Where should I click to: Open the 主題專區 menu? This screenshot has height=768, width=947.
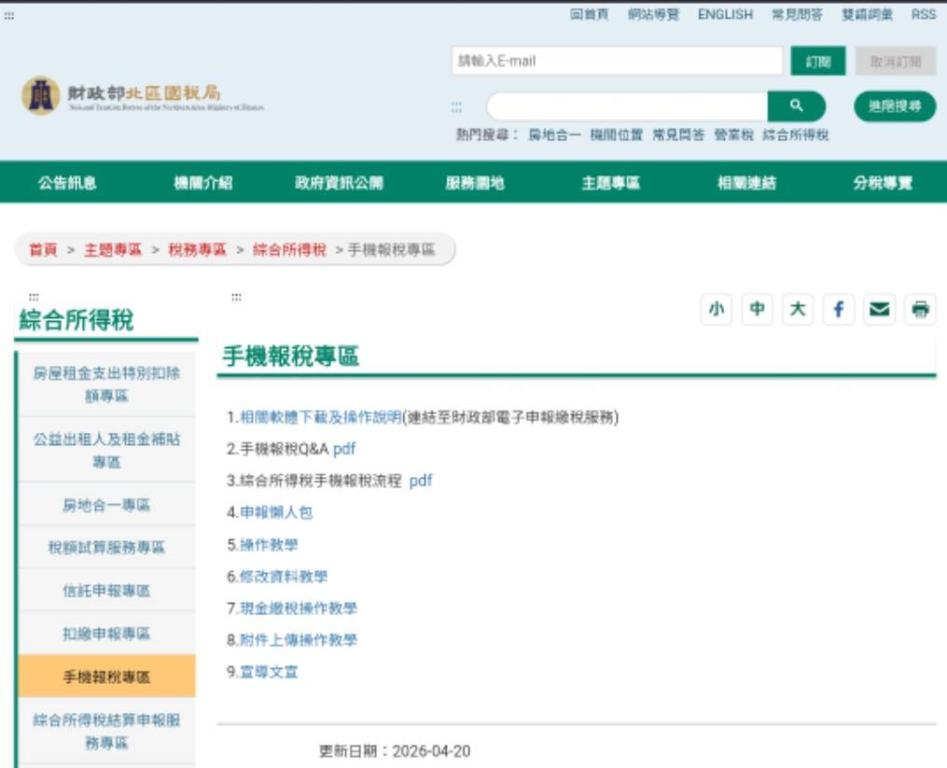(610, 183)
